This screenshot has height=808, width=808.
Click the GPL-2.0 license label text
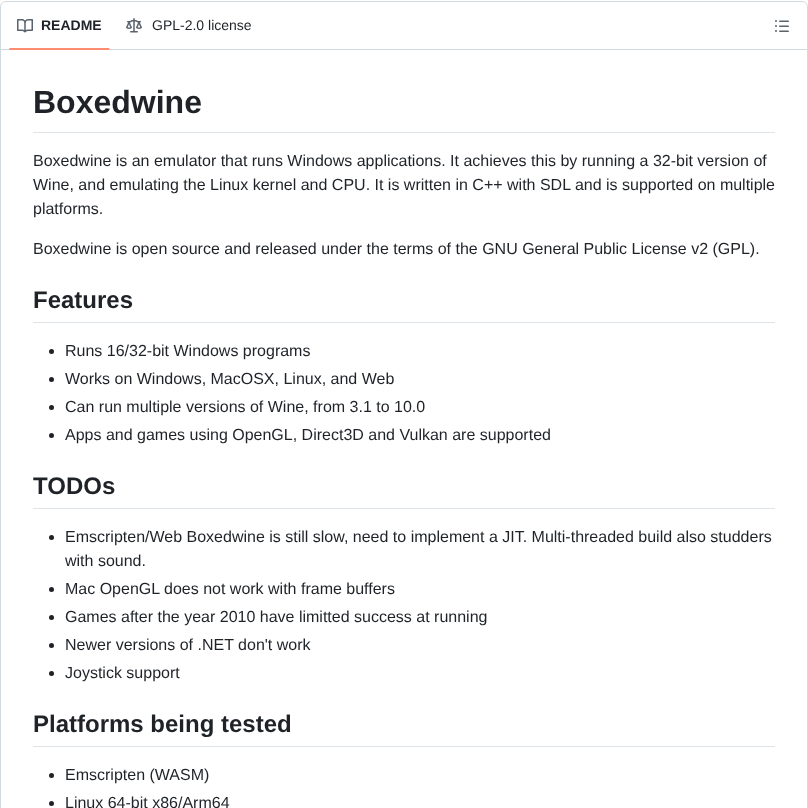tap(201, 26)
